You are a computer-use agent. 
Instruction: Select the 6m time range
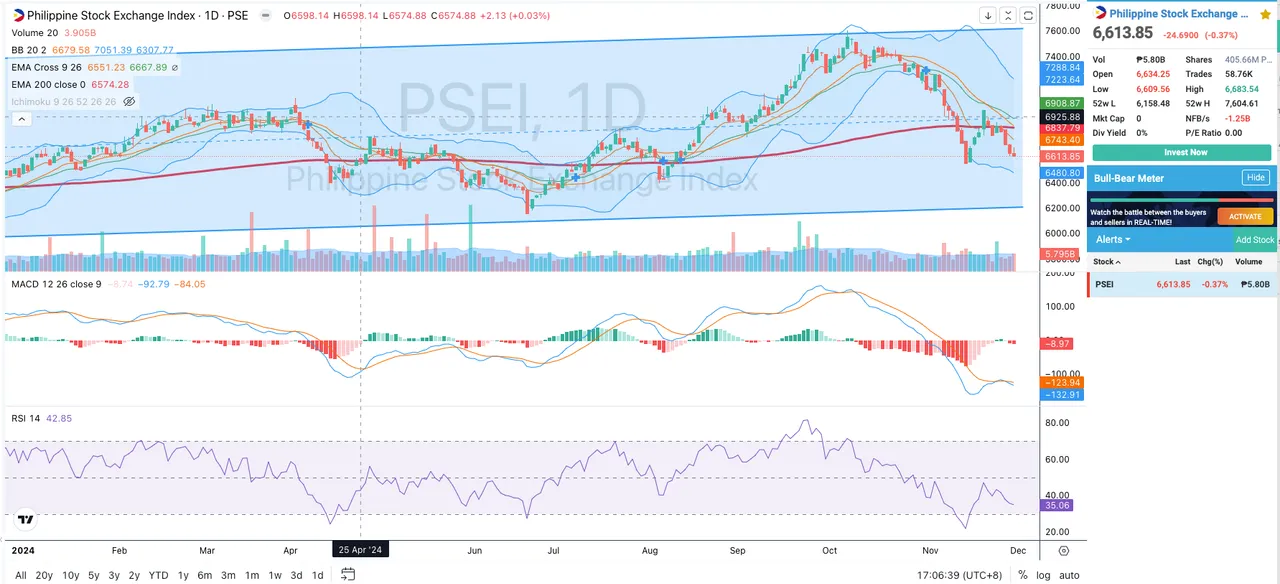(205, 575)
